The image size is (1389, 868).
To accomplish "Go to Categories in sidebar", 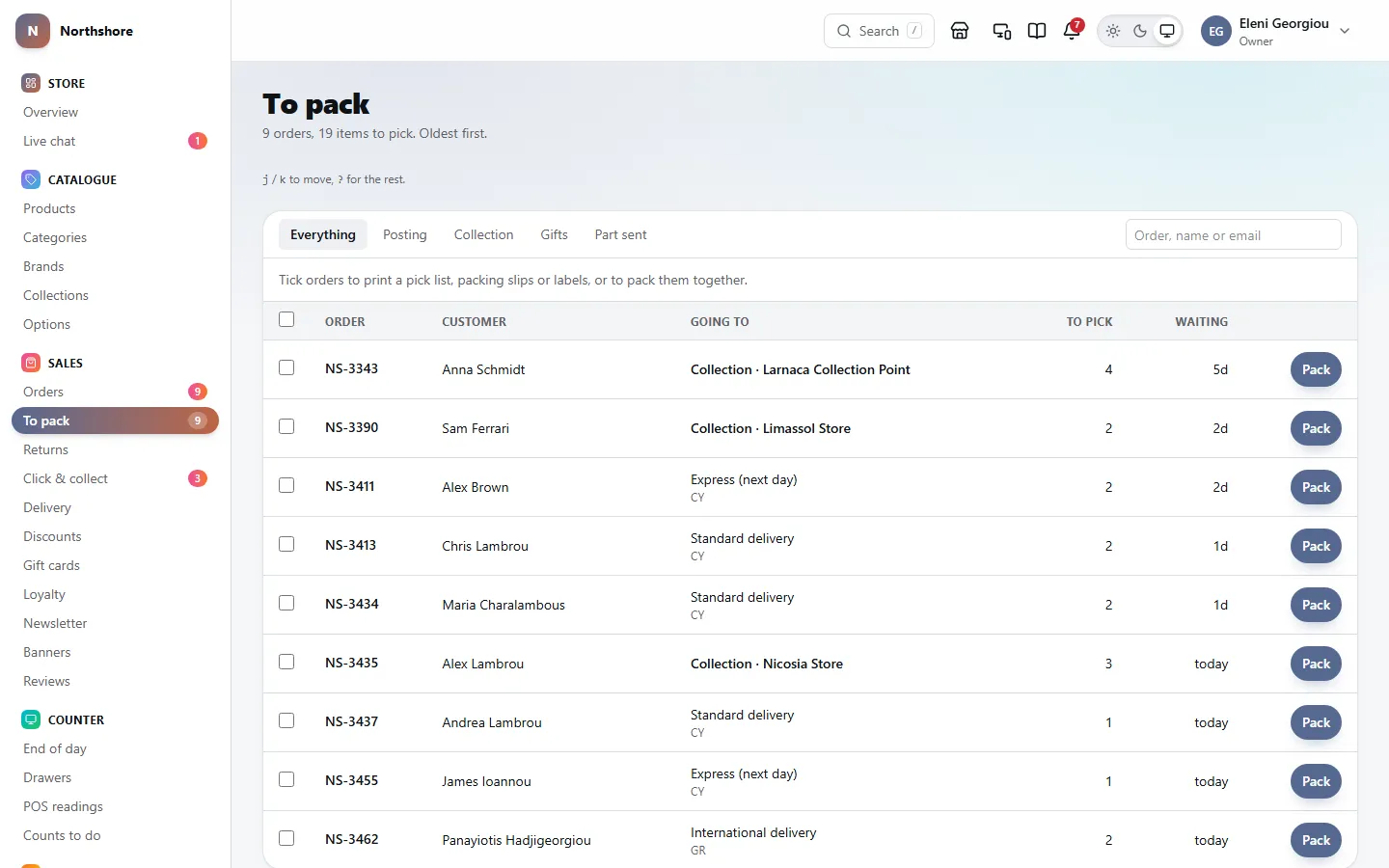I will tap(115, 237).
